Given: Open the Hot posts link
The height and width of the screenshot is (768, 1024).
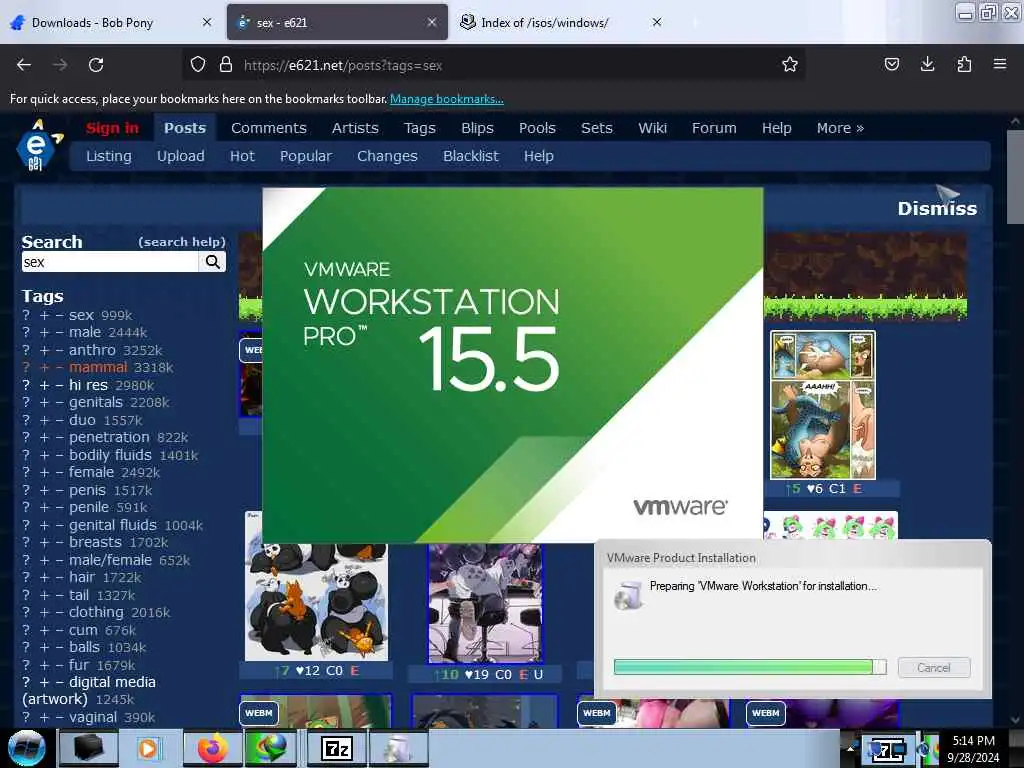Looking at the screenshot, I should click(242, 156).
